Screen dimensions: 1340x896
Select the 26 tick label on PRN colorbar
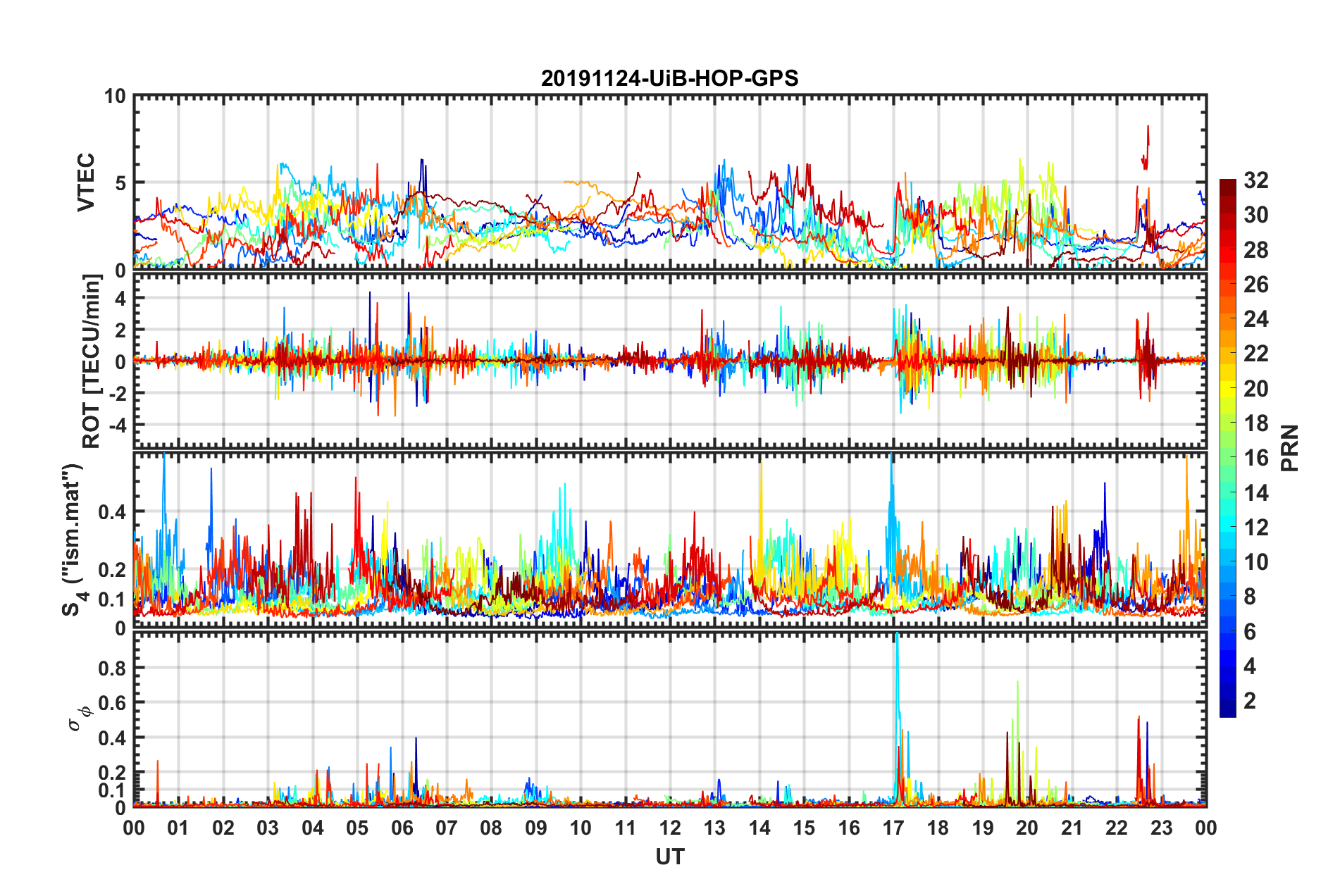1255,285
